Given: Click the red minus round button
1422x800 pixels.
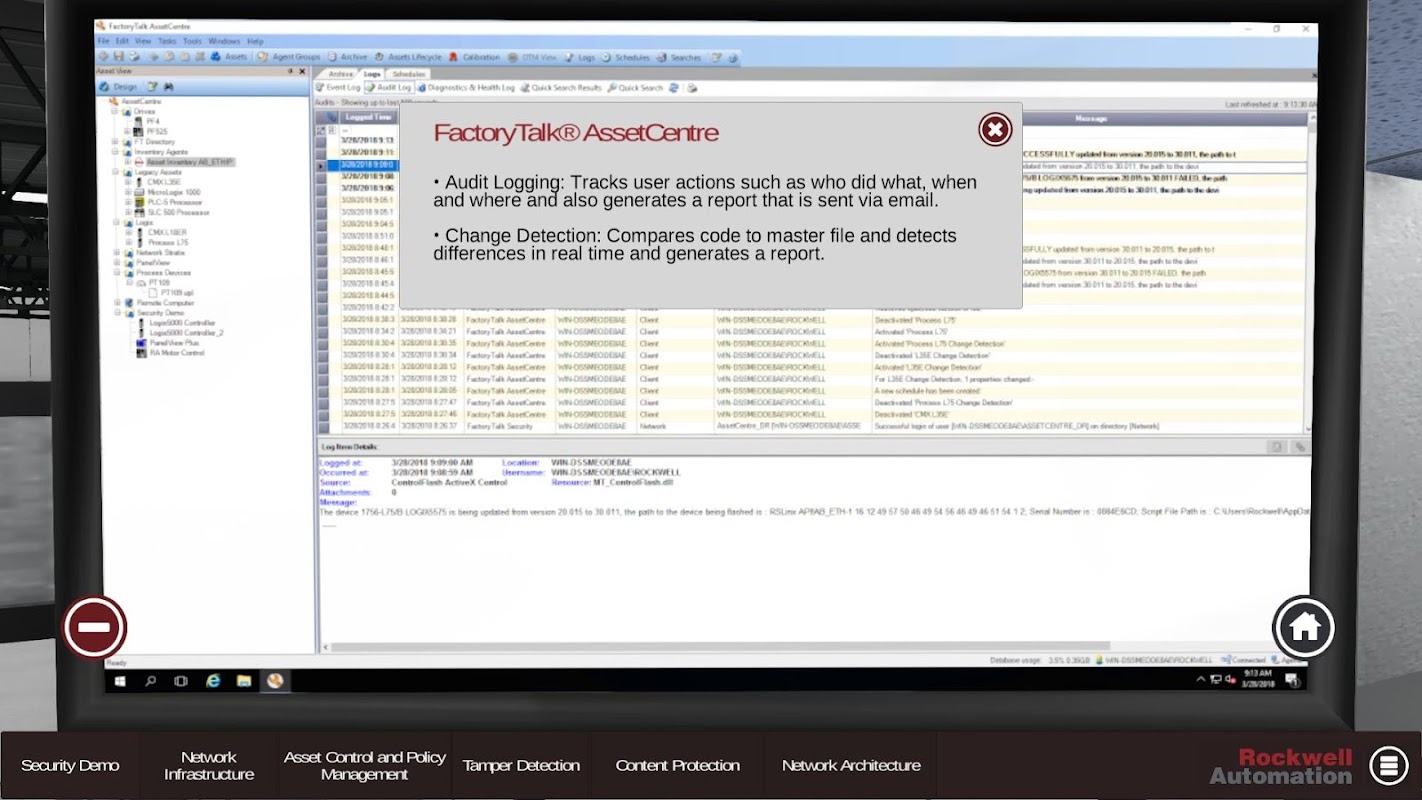Looking at the screenshot, I should 95,627.
